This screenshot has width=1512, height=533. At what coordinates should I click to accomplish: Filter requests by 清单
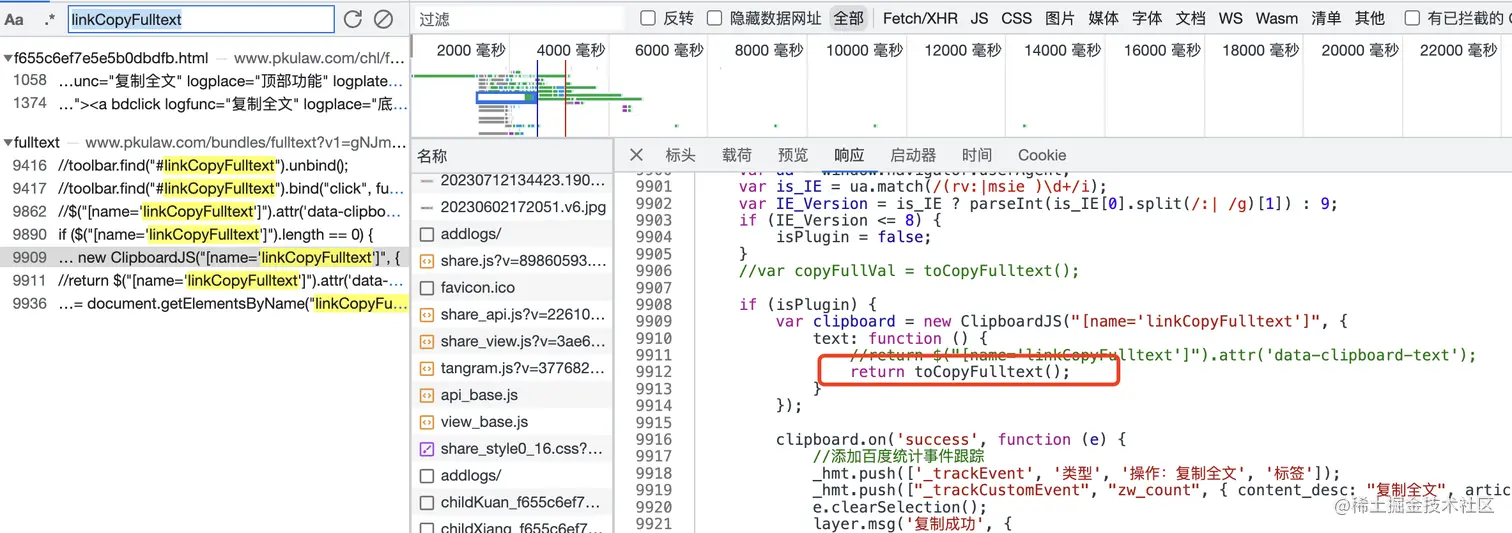click(x=1326, y=18)
